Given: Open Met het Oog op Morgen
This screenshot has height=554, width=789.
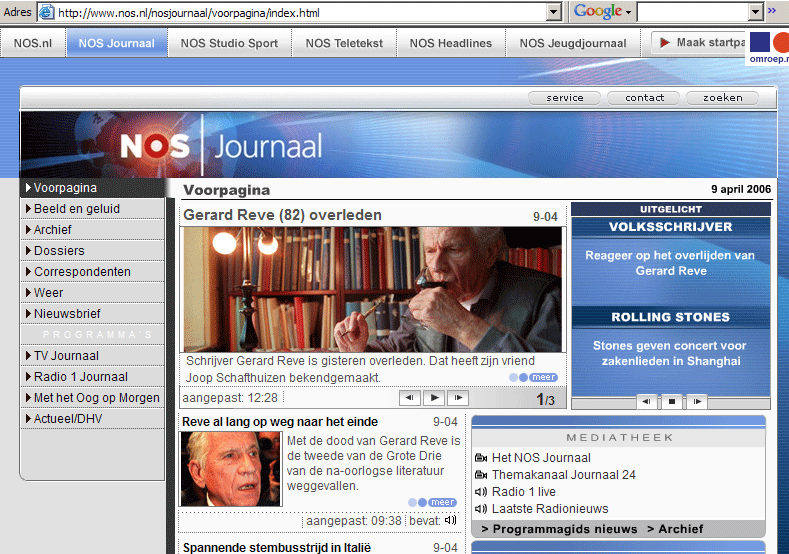Looking at the screenshot, I should (93, 398).
